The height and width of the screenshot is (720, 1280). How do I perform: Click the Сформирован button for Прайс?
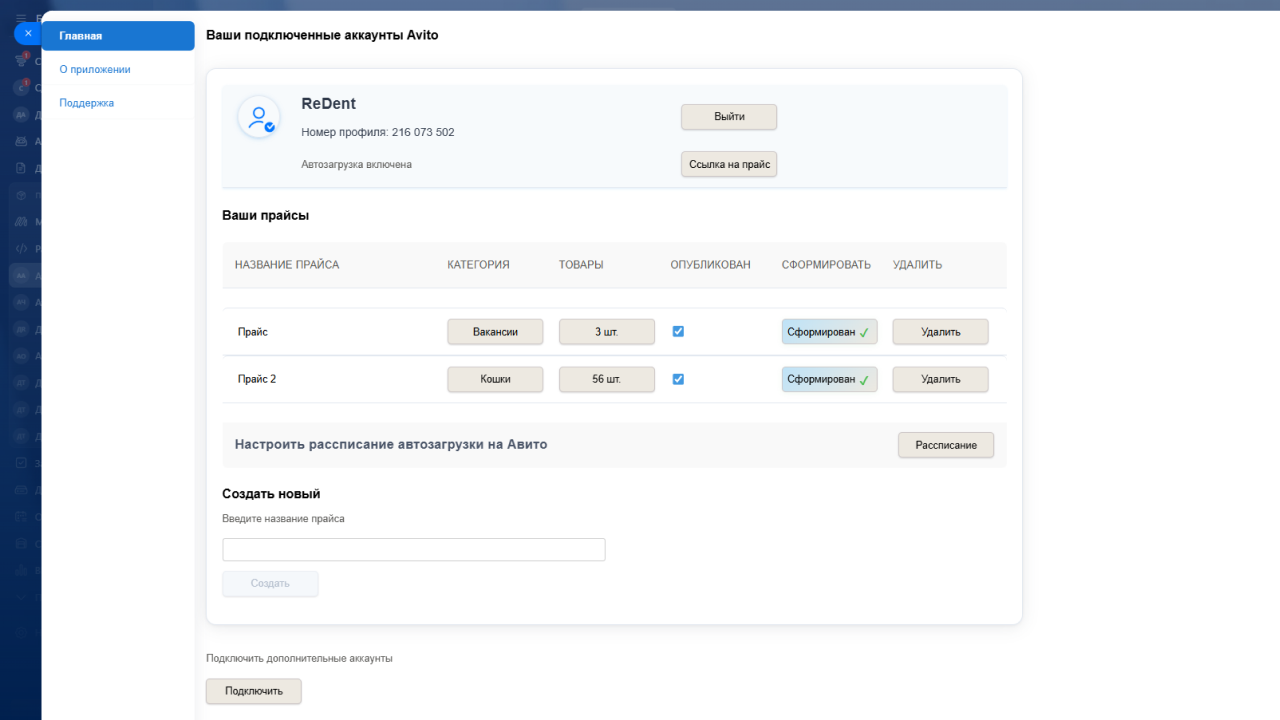pos(829,332)
